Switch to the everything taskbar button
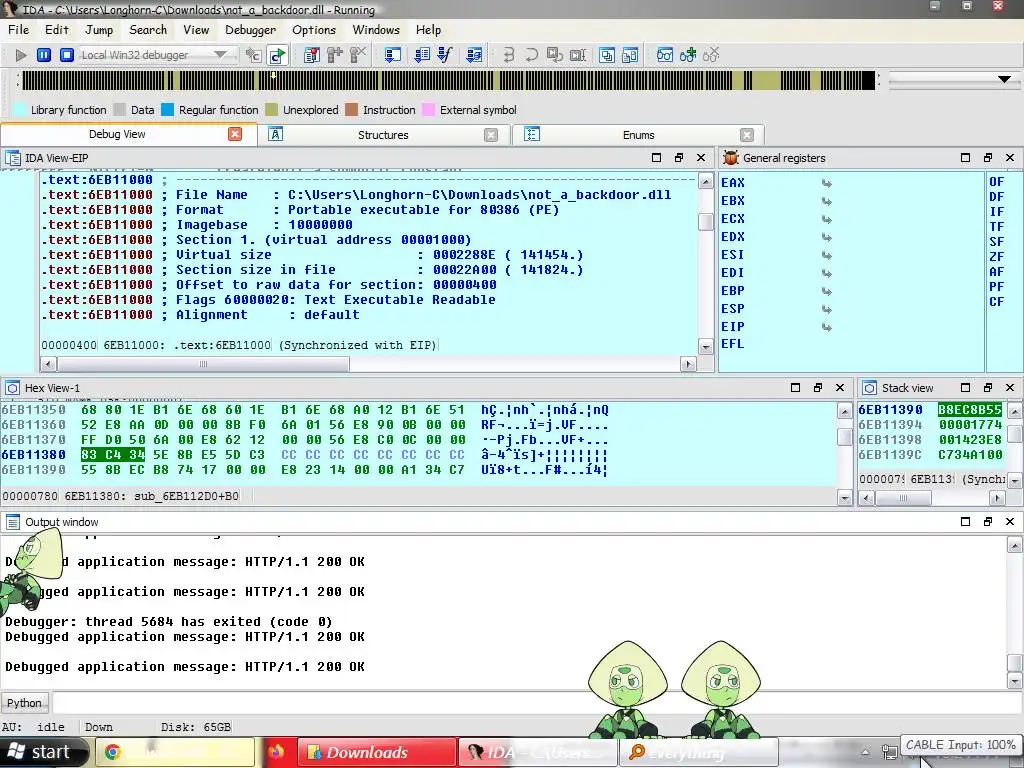Viewport: 1024px width, 768px height. 698,752
